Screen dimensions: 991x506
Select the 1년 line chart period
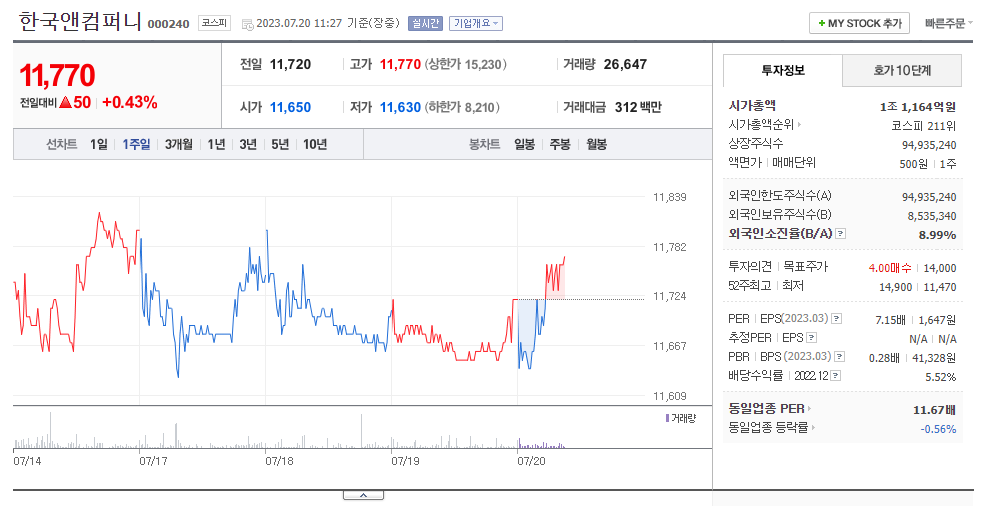pyautogui.click(x=216, y=145)
